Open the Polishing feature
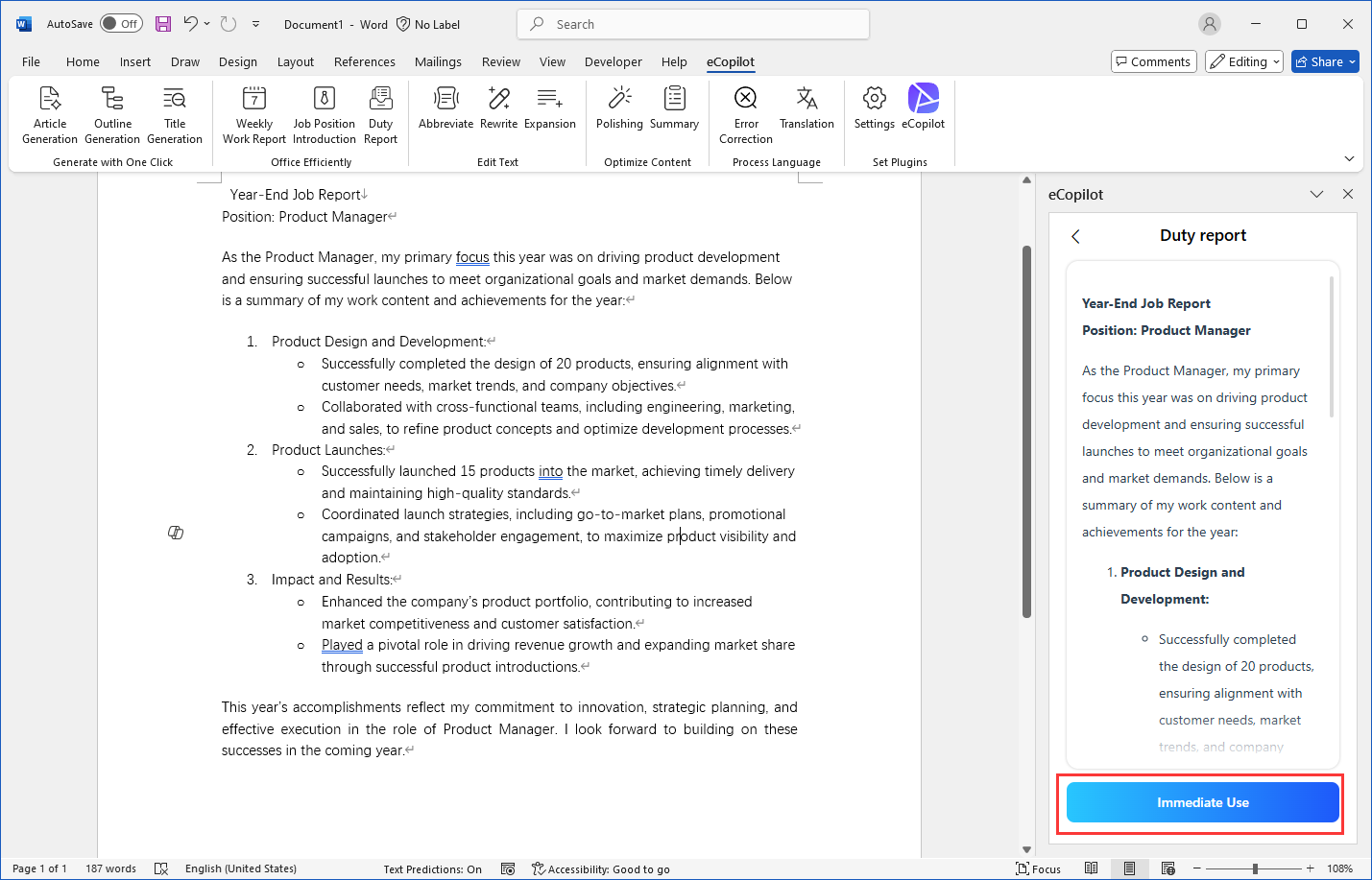1372x880 pixels. point(619,107)
